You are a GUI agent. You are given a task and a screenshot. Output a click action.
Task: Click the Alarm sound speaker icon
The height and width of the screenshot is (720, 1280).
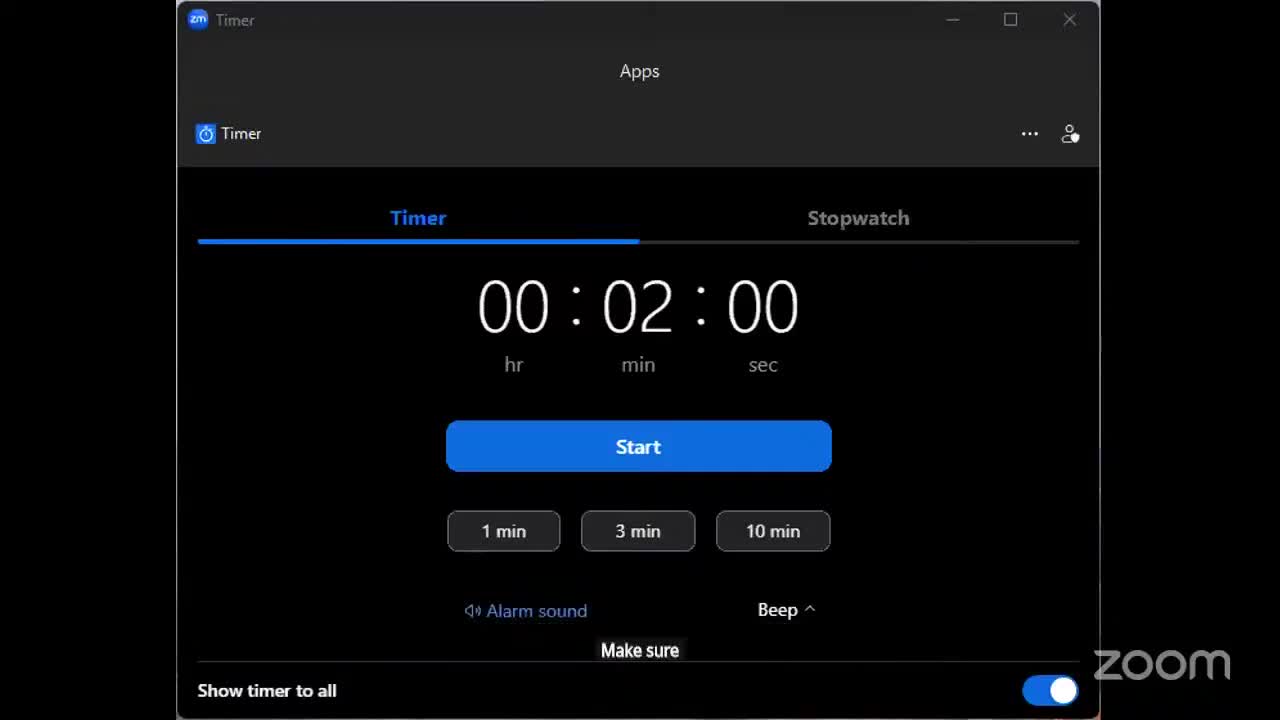click(x=473, y=611)
